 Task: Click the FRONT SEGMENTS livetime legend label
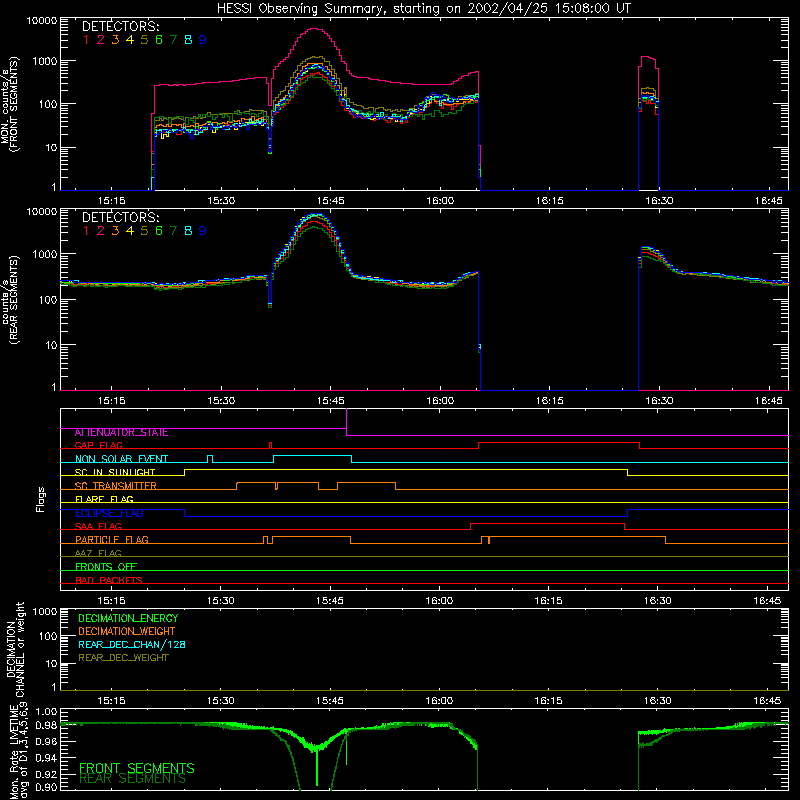[x=137, y=768]
